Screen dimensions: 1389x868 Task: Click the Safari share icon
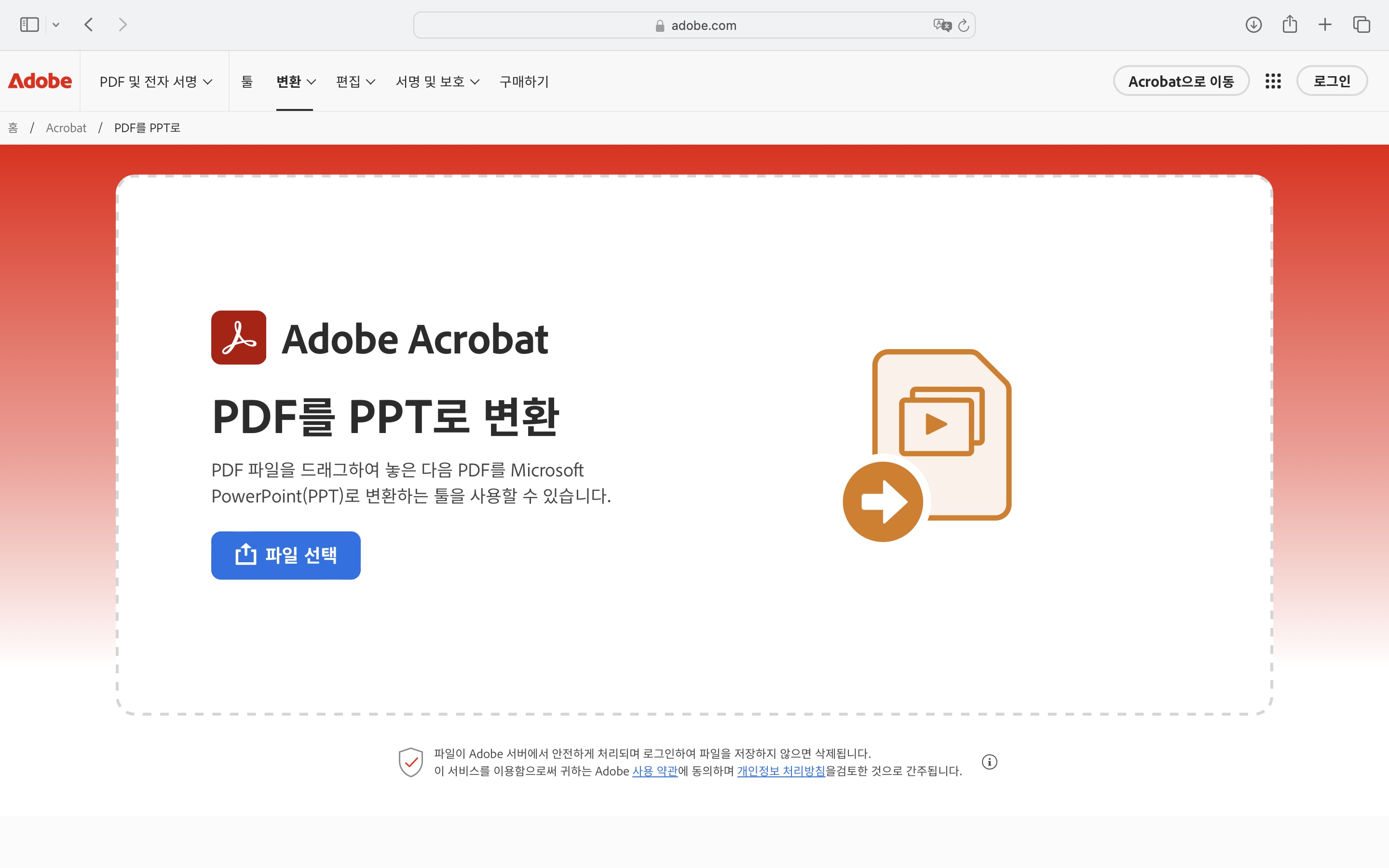[1290, 24]
